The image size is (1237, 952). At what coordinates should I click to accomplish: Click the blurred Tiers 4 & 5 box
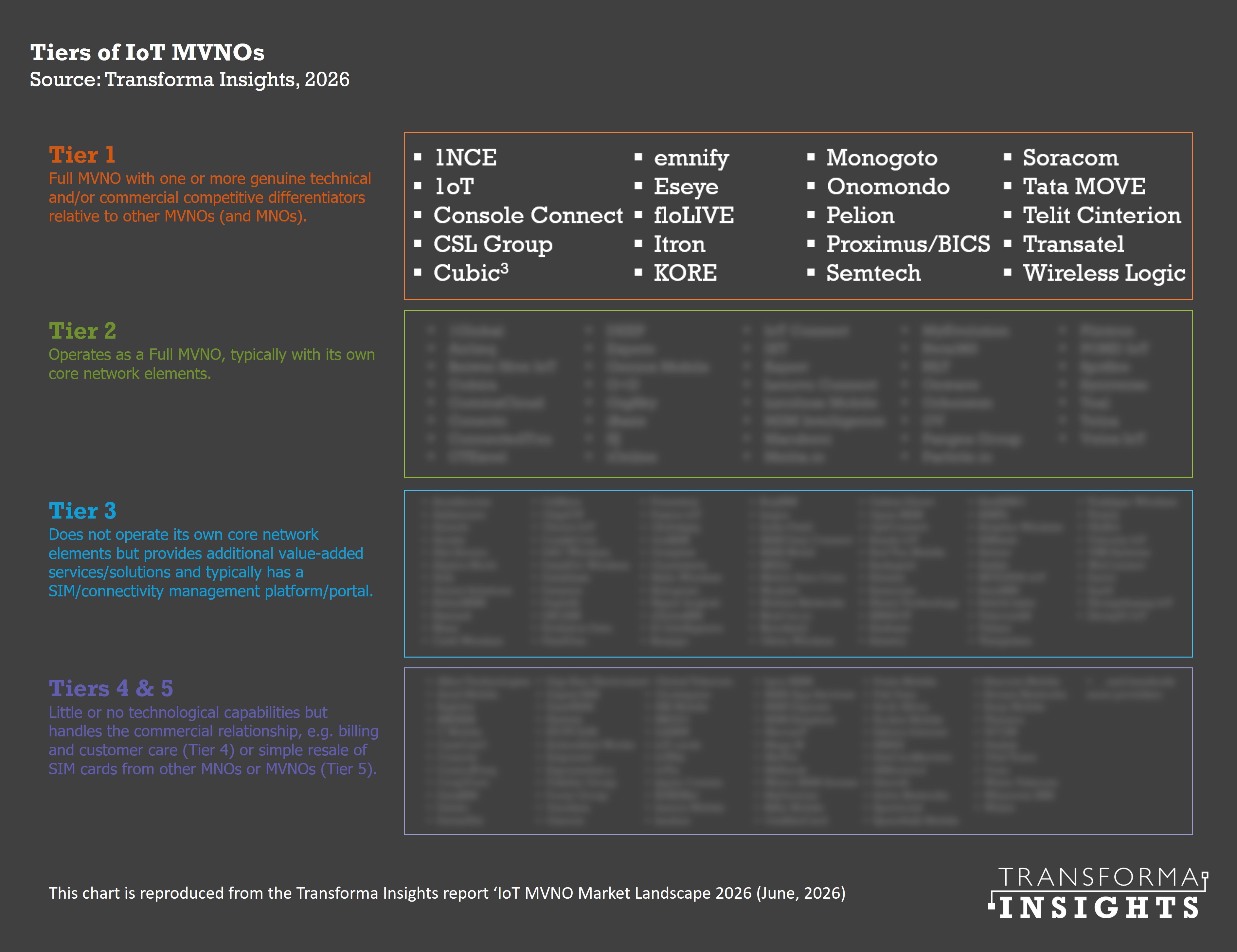[798, 751]
